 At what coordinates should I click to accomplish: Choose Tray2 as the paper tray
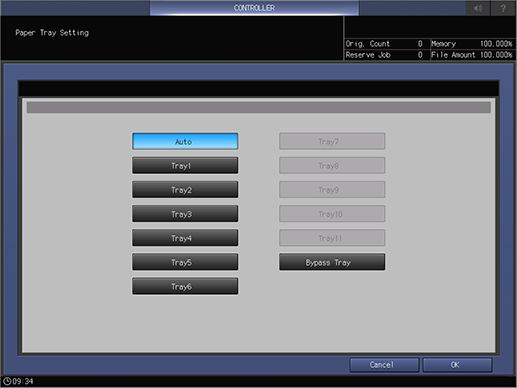click(185, 190)
